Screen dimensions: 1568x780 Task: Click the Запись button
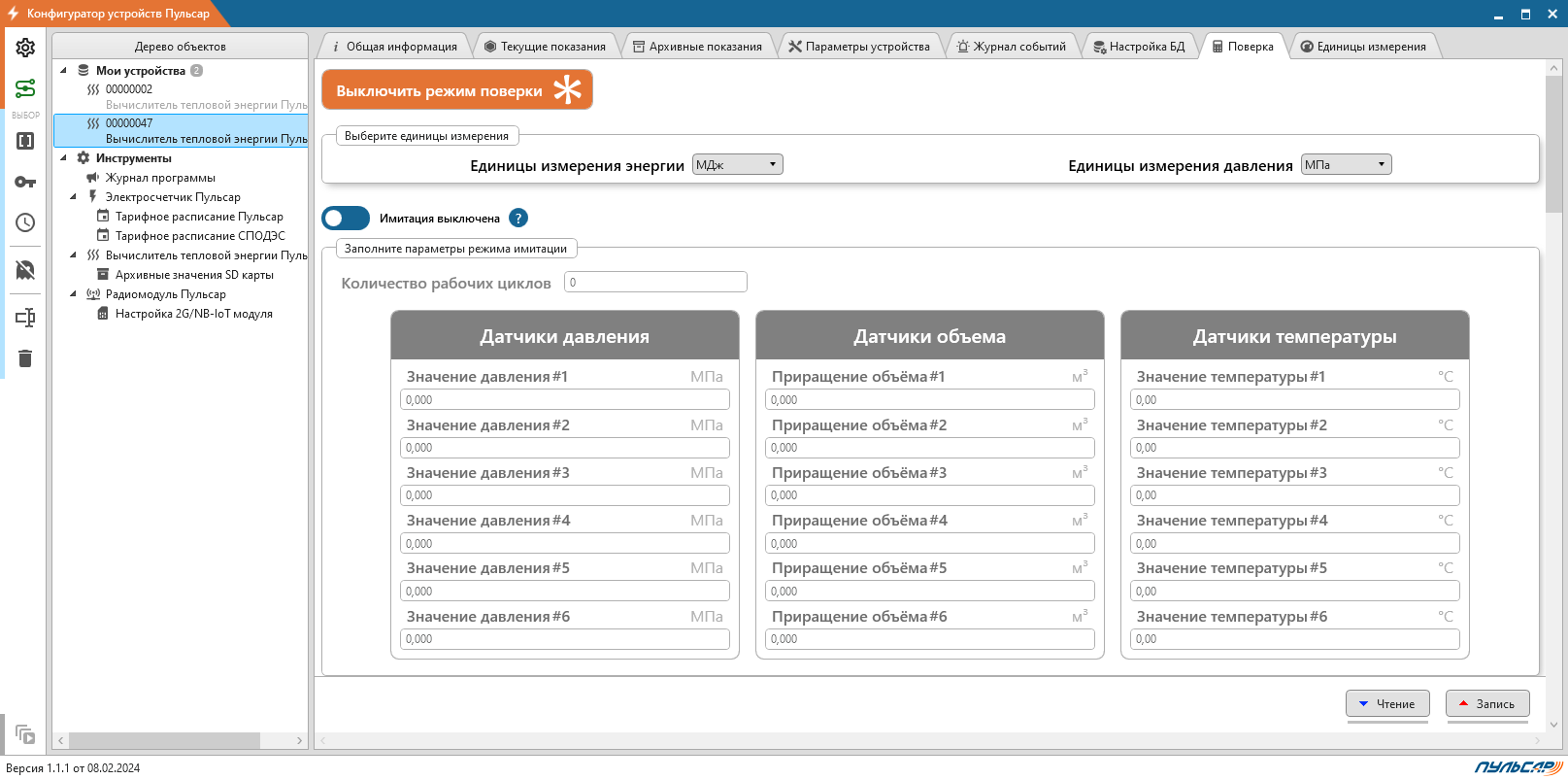pos(1487,704)
